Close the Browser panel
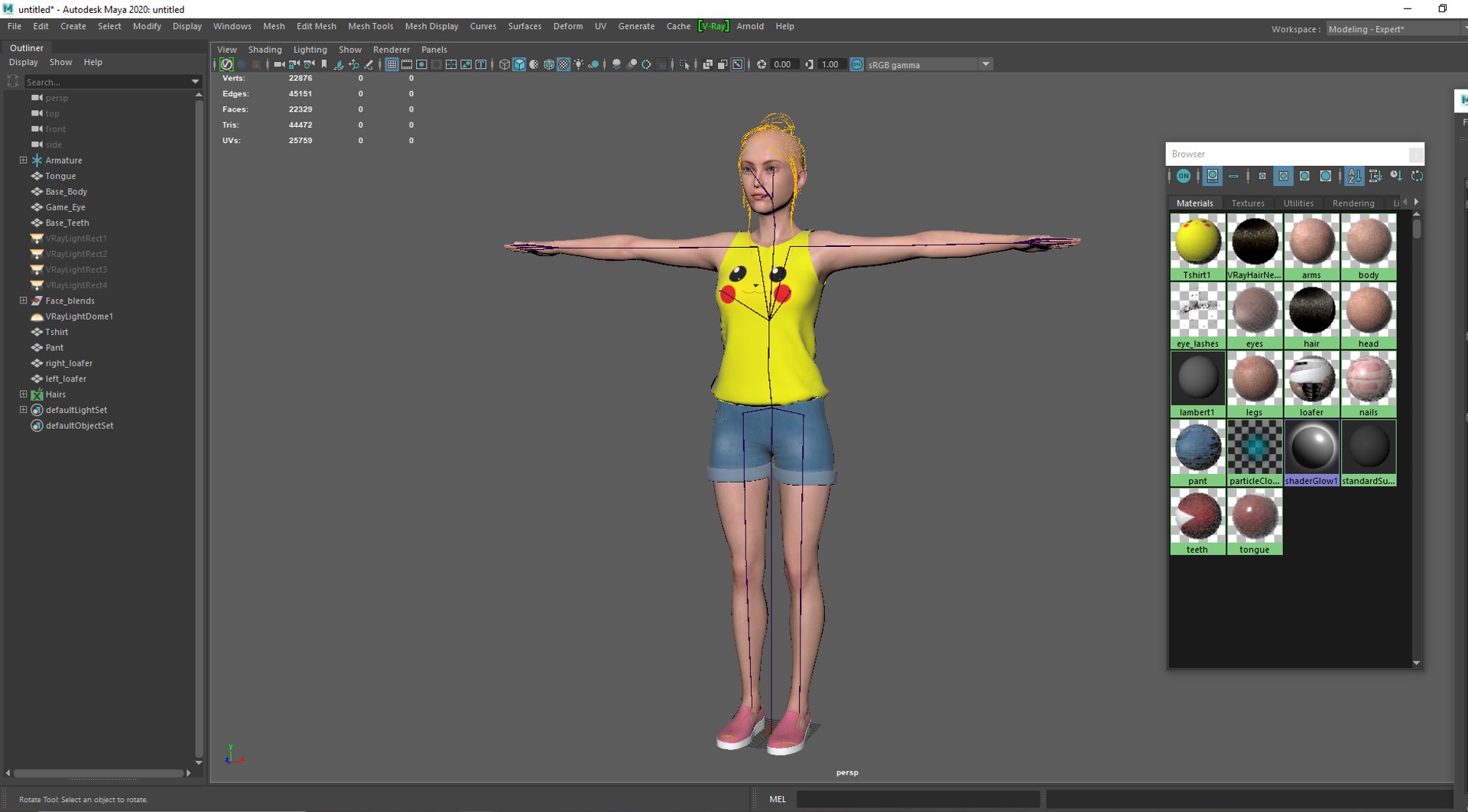 point(1416,154)
